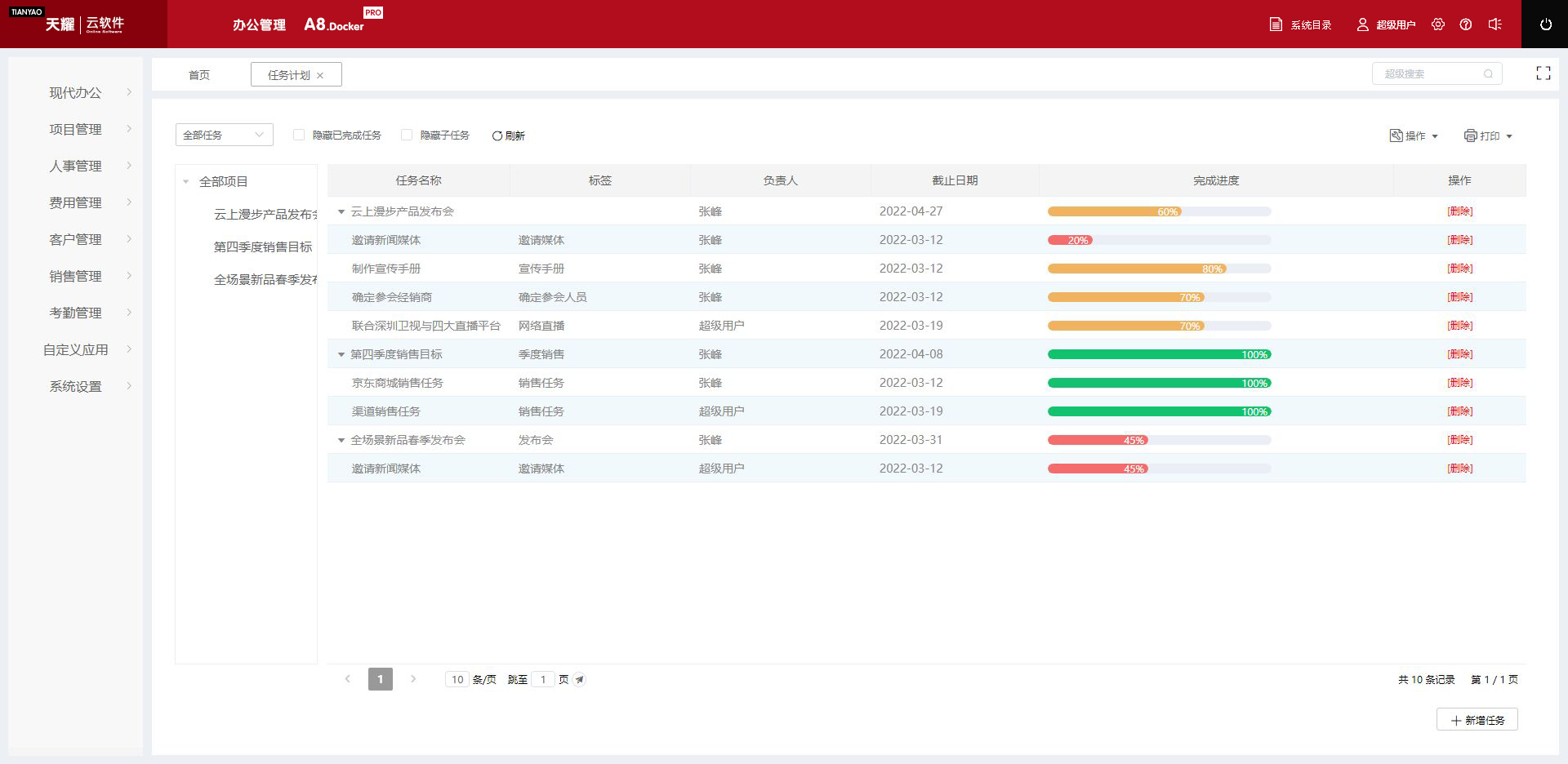Open the 全部任务 filter dropdown
This screenshot has width=1568, height=764.
coord(224,135)
